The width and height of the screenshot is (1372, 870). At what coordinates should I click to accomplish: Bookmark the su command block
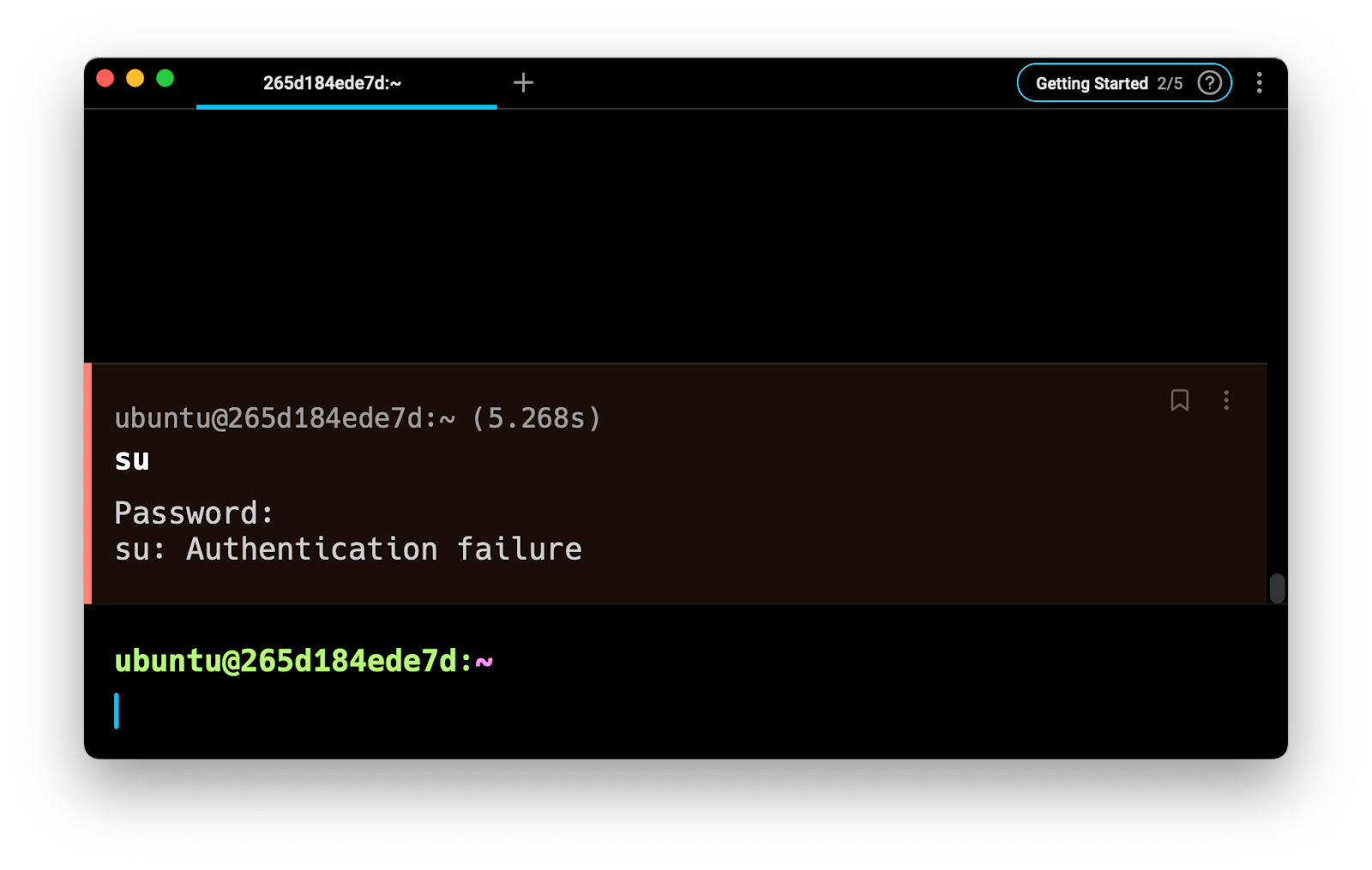[1180, 400]
